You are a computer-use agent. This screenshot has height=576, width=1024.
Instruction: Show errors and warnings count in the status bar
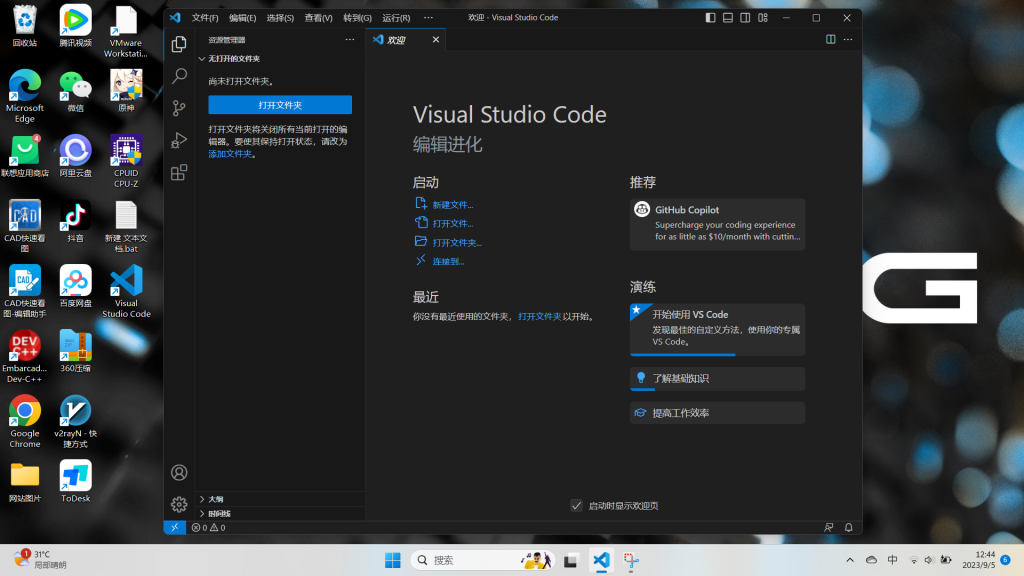pyautogui.click(x=208, y=527)
